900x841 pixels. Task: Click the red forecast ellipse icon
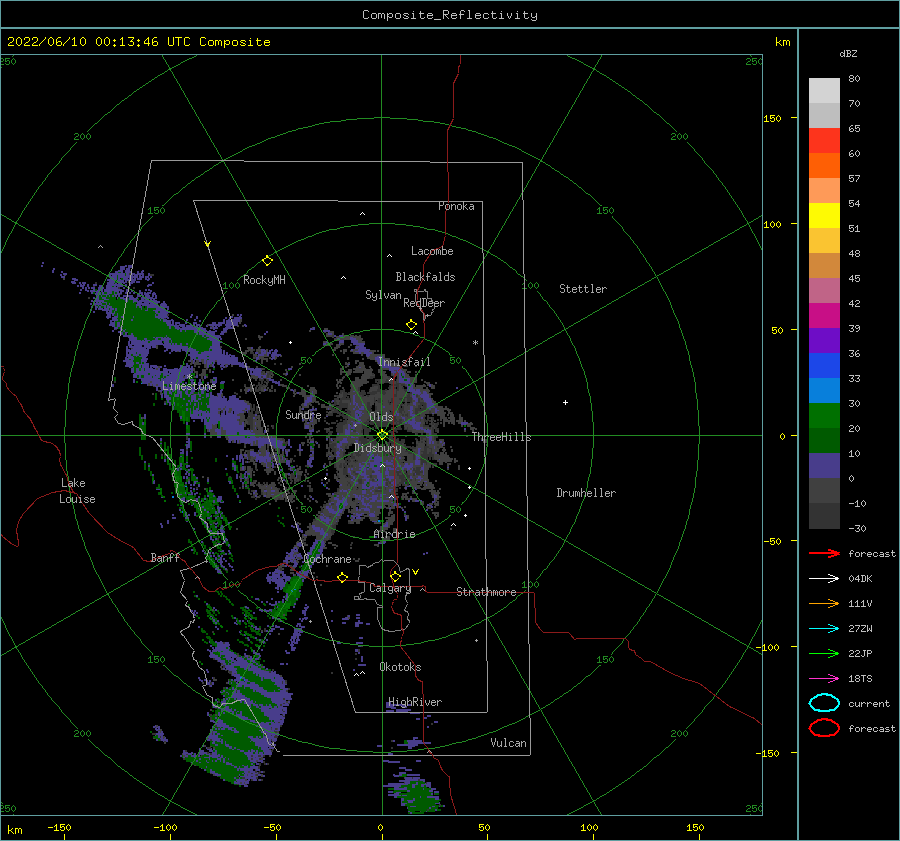pos(824,728)
